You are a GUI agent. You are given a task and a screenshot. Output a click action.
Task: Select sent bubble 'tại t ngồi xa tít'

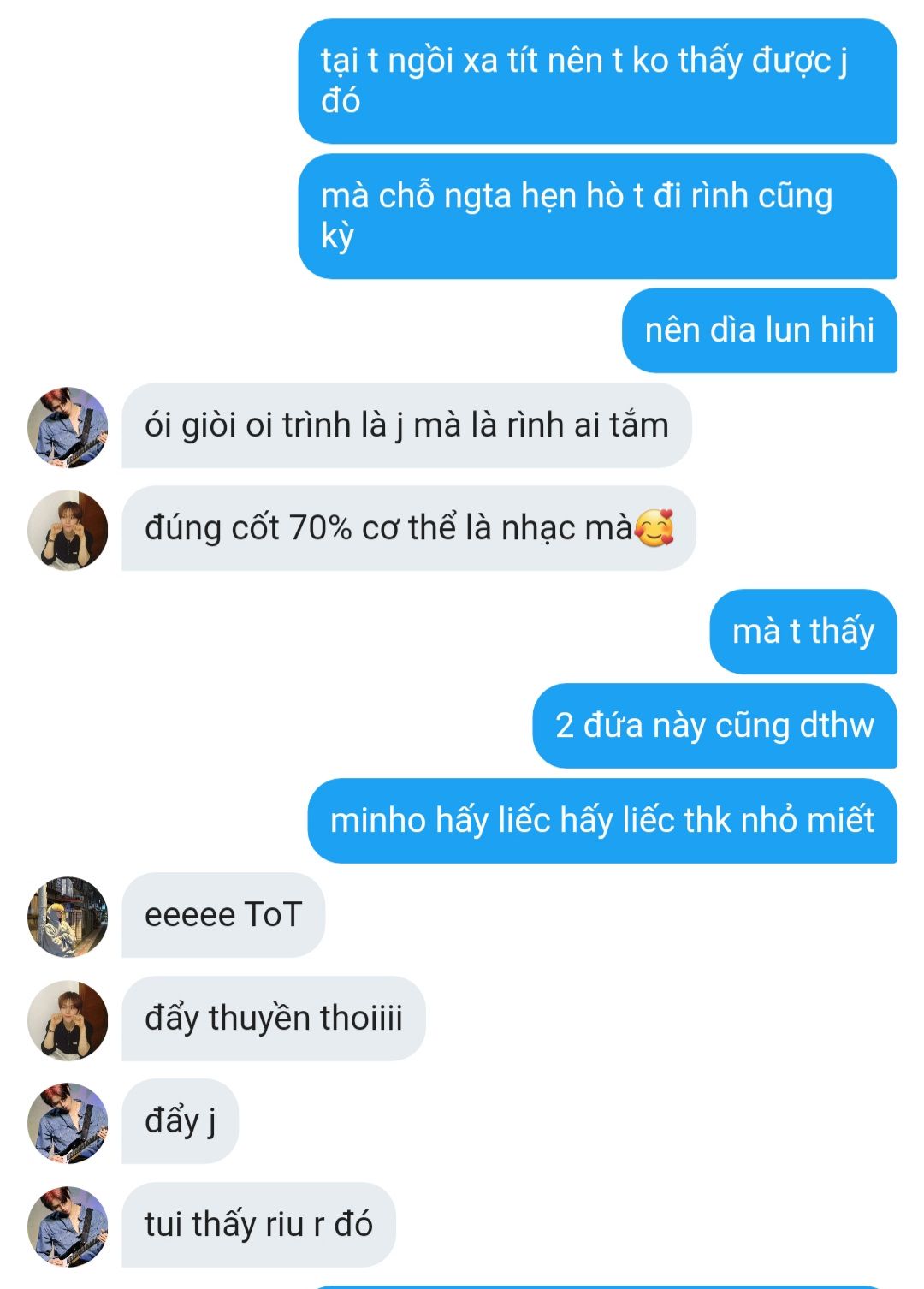[597, 81]
